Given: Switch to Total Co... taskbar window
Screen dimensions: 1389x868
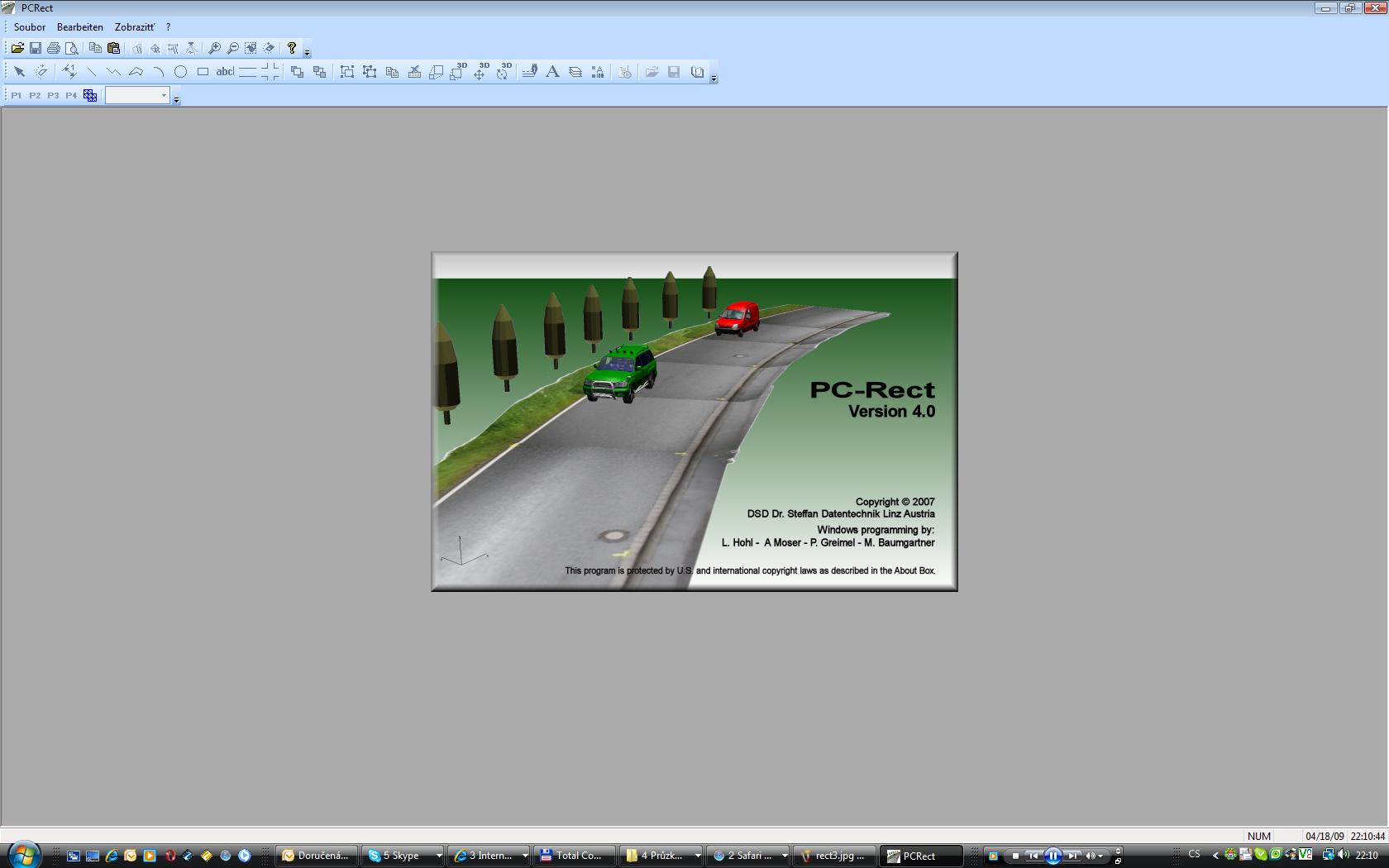Looking at the screenshot, I should (x=575, y=856).
